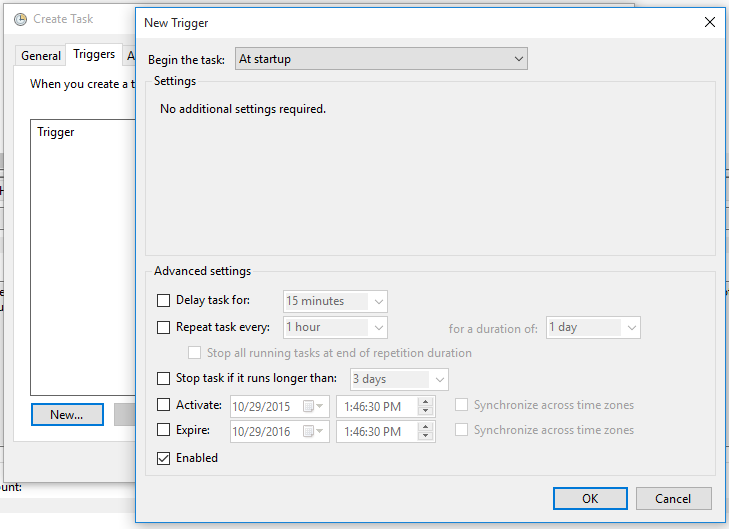Image resolution: width=729 pixels, height=529 pixels.
Task: Select the Triggers tab
Action: tap(94, 54)
